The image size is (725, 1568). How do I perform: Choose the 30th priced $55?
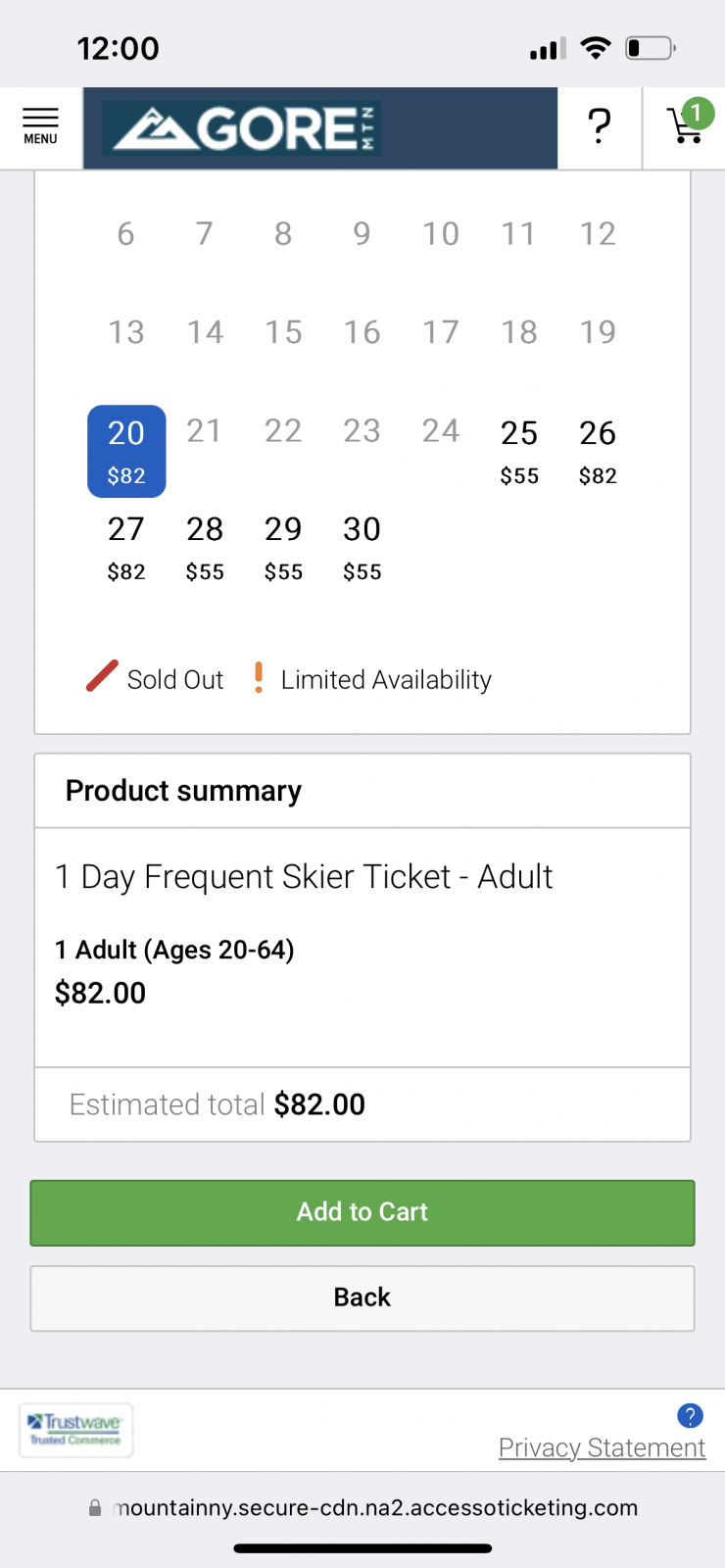tap(362, 547)
